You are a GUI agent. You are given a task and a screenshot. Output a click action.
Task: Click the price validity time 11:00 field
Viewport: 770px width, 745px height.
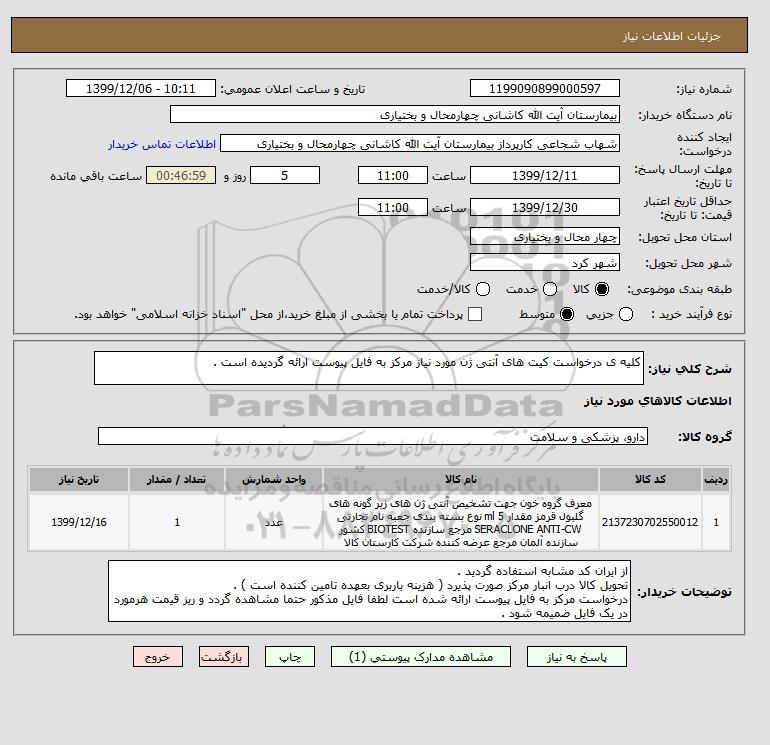pyautogui.click(x=393, y=207)
